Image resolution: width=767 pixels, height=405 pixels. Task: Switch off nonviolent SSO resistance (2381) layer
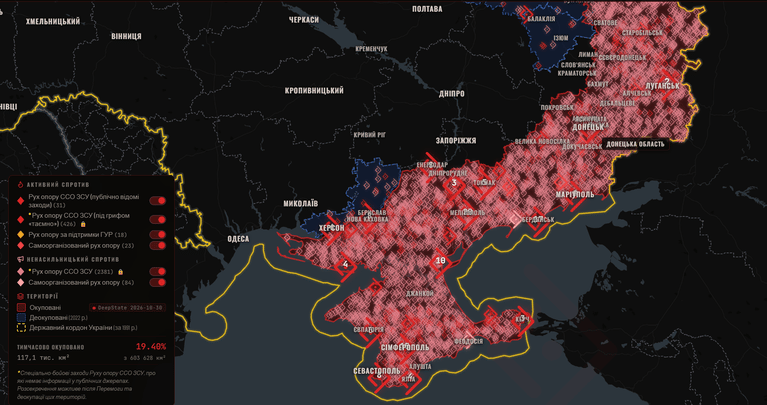(158, 271)
